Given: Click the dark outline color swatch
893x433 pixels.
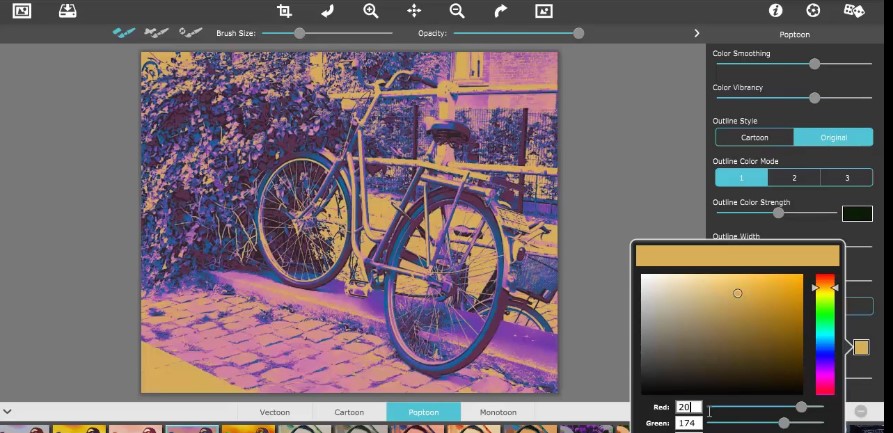Looking at the screenshot, I should (857, 213).
